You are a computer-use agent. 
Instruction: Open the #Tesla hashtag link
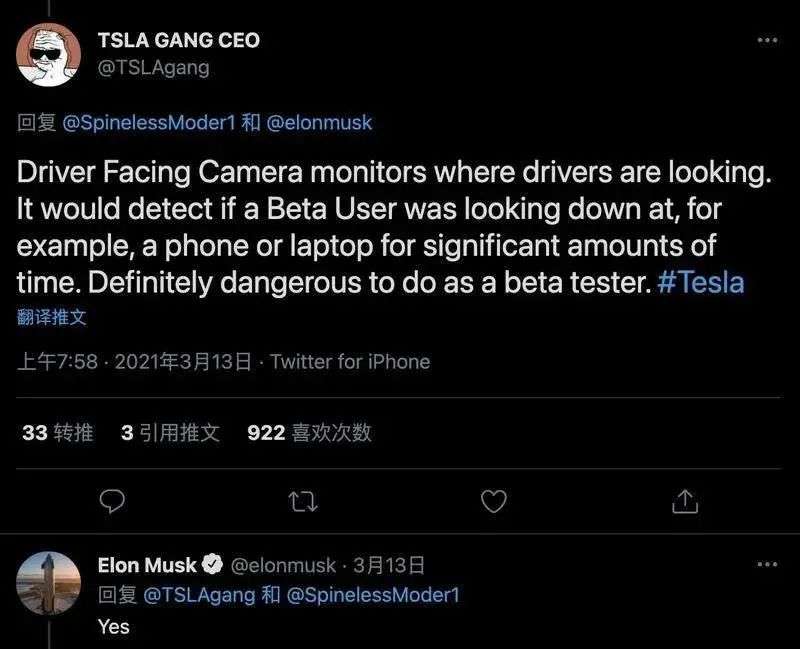[701, 283]
